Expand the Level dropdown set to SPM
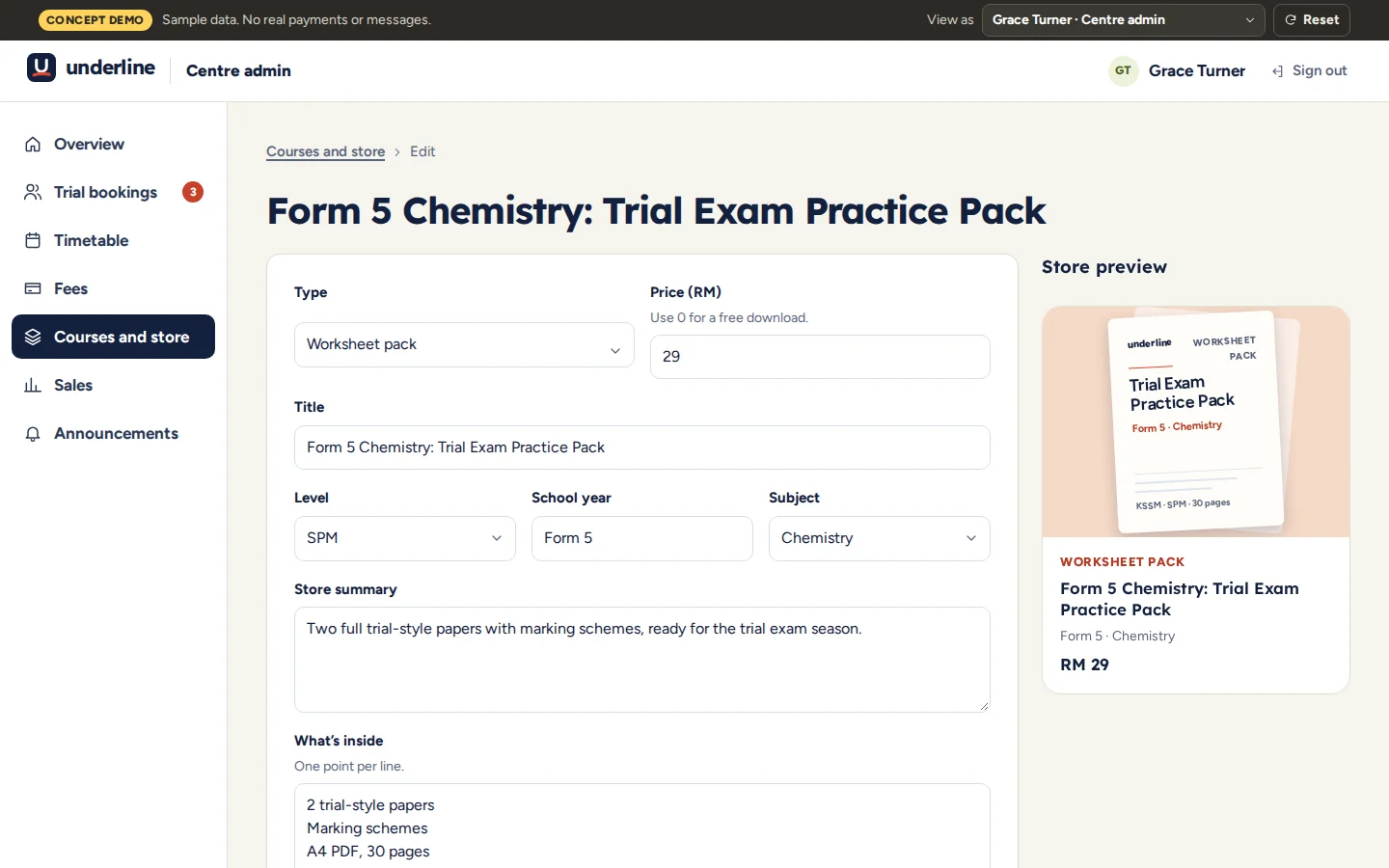Viewport: 1389px width, 868px height. [x=405, y=538]
